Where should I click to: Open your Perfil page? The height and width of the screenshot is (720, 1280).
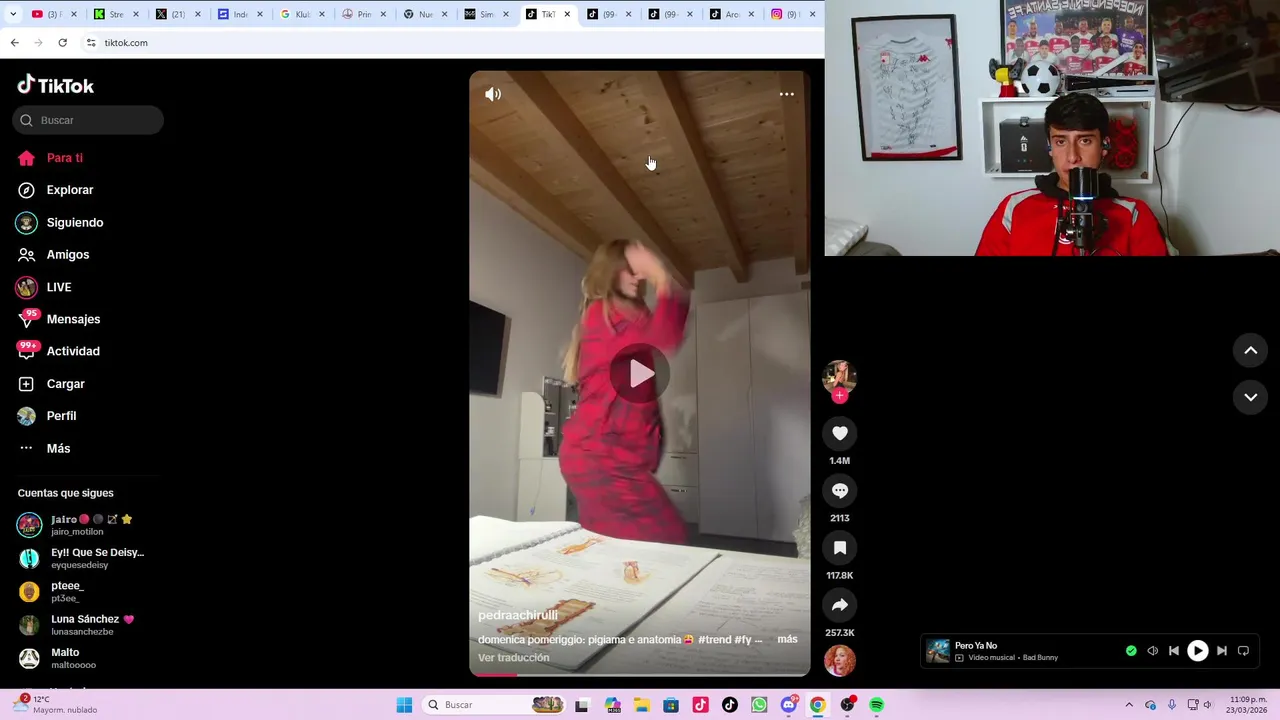point(46,416)
